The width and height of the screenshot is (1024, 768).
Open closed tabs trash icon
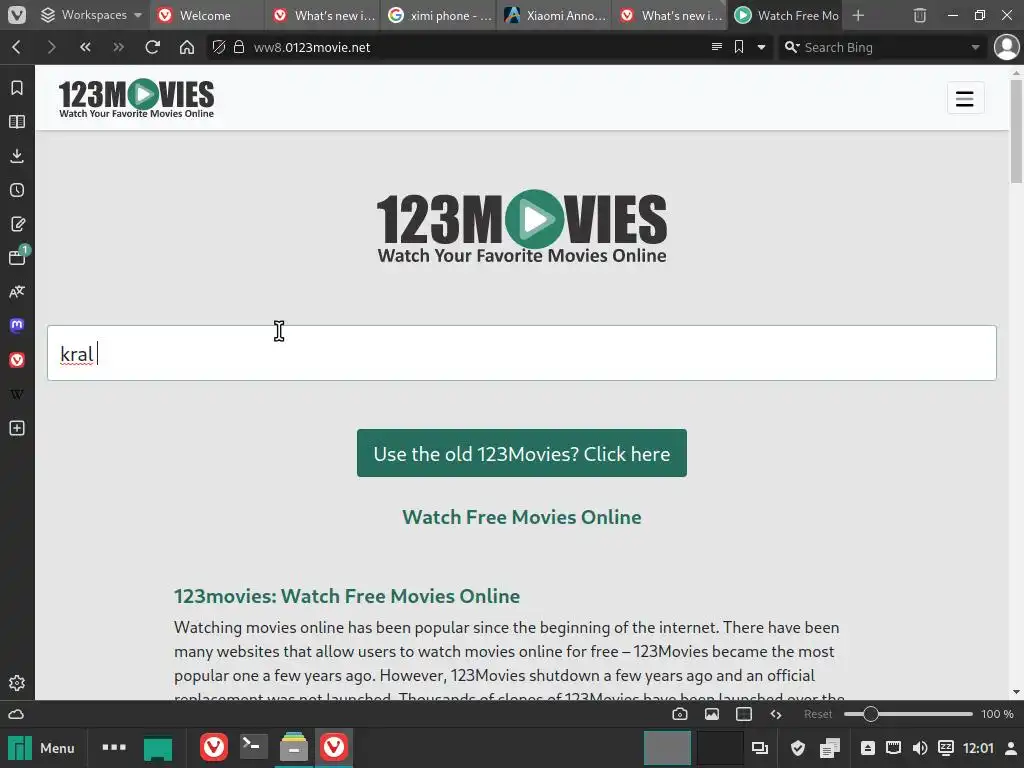pyautogui.click(x=920, y=15)
